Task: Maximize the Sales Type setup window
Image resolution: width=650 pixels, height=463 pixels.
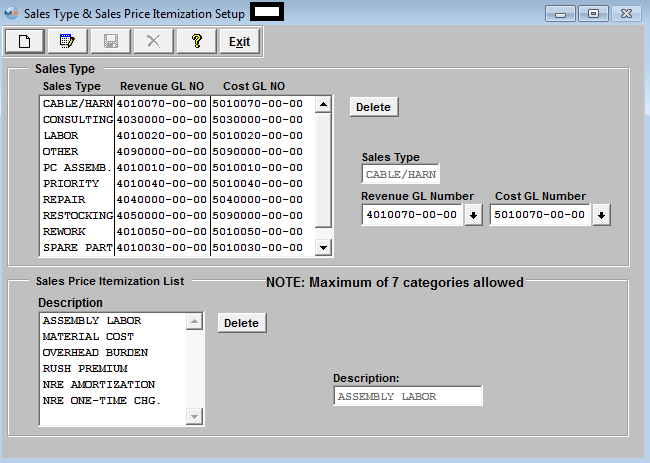Action: coord(593,14)
